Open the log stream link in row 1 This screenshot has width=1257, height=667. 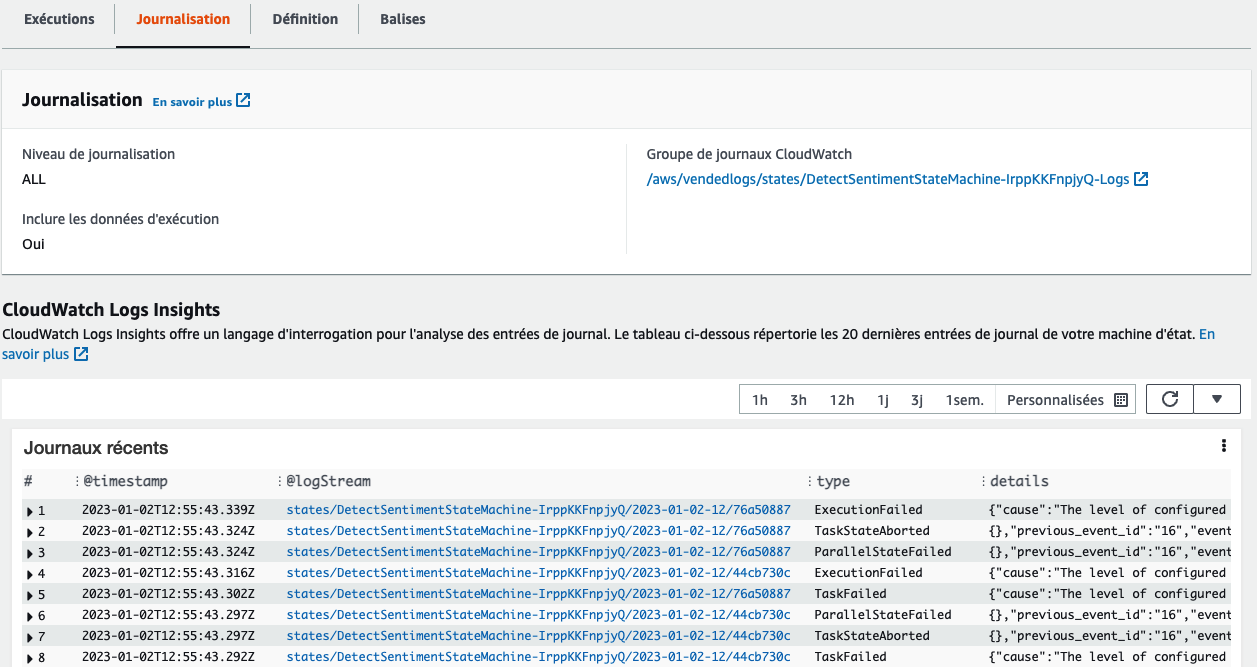[x=539, y=510]
